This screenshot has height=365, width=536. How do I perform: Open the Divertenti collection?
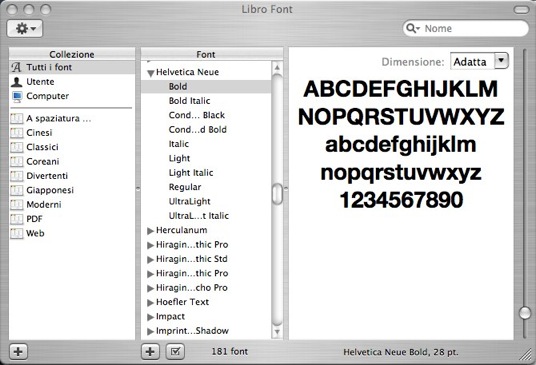click(72, 176)
